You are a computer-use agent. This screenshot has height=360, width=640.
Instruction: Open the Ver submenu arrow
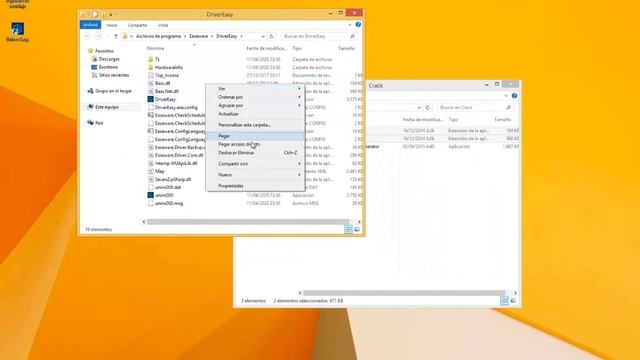coord(299,89)
